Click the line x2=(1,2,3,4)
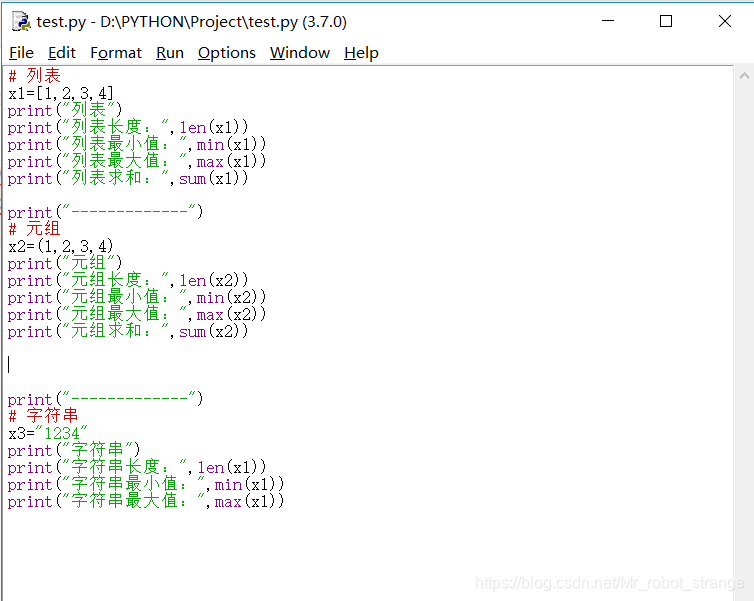Viewport: 754px width, 601px height. pyautogui.click(x=61, y=246)
